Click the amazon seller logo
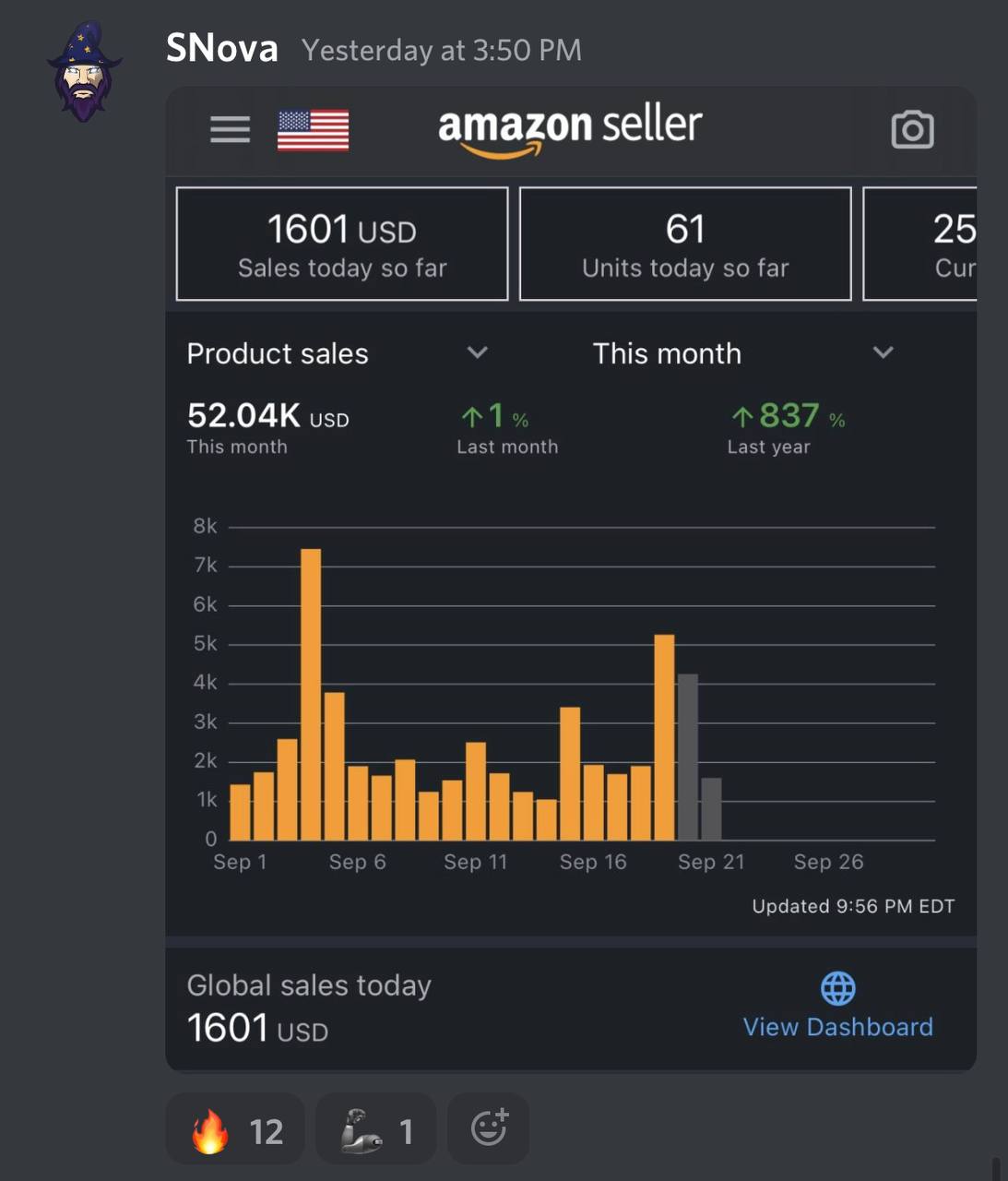1008x1181 pixels. click(570, 129)
